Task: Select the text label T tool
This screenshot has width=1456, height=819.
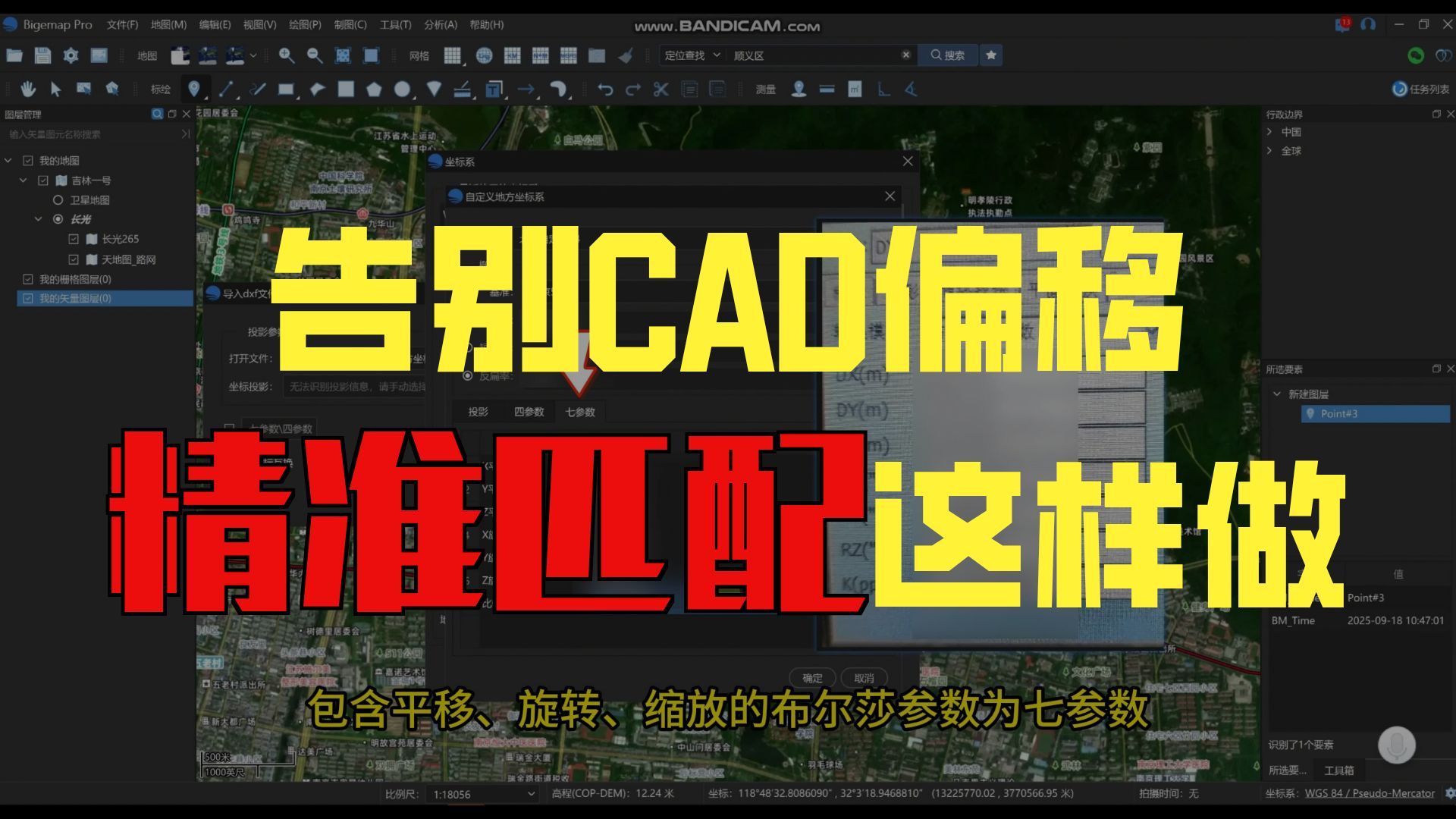Action: coord(494,89)
